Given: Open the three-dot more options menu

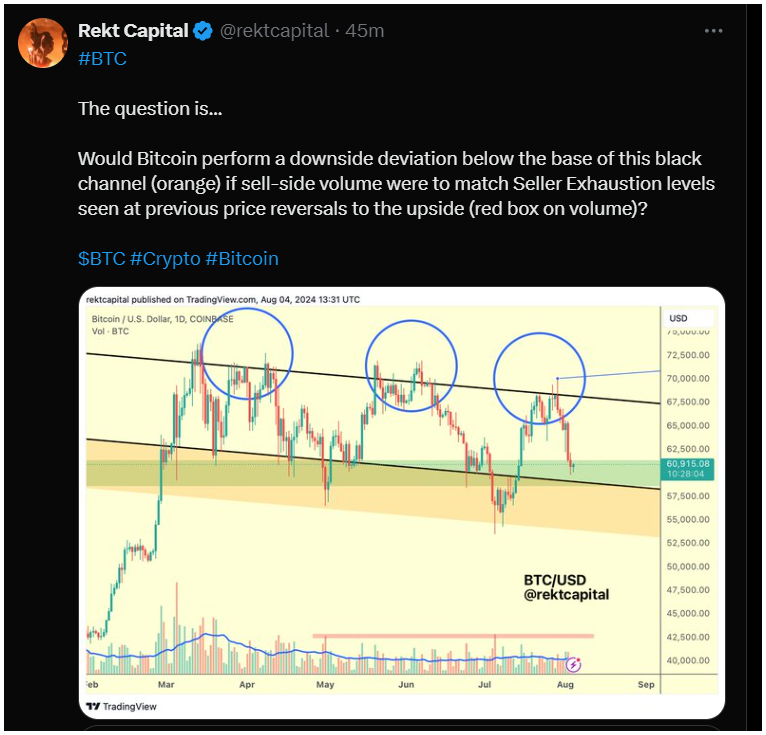Looking at the screenshot, I should click(x=713, y=31).
